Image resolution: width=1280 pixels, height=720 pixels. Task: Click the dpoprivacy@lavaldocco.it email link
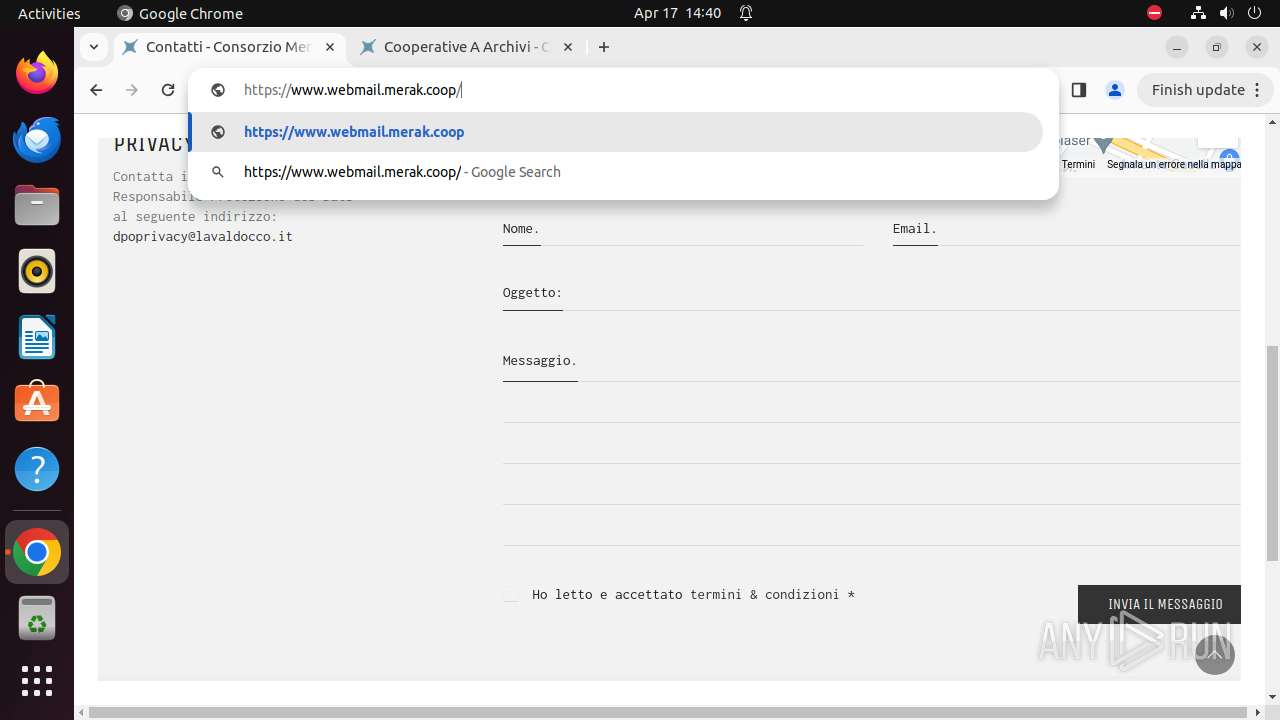[x=203, y=237]
